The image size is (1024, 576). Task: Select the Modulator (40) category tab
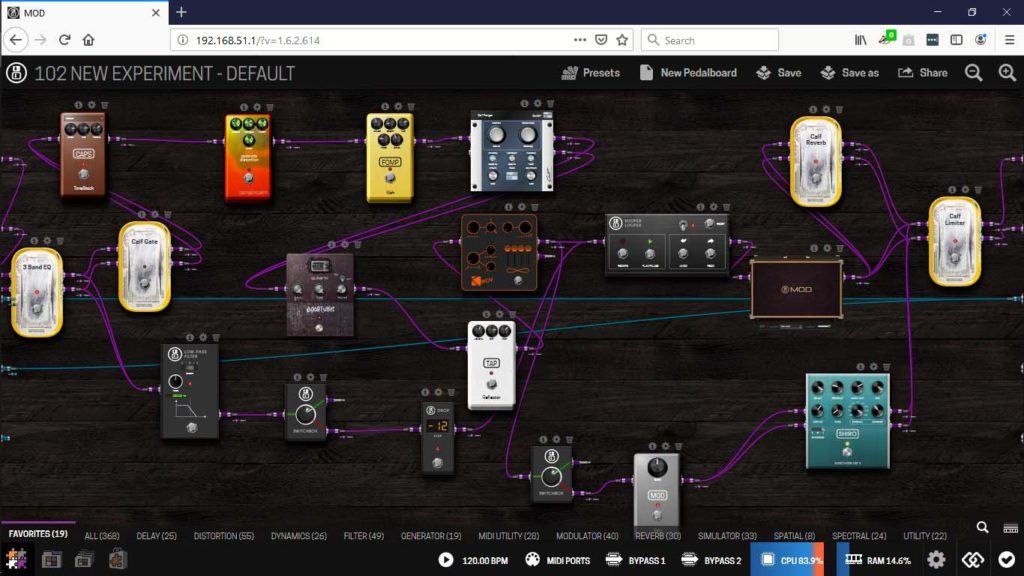tap(587, 536)
